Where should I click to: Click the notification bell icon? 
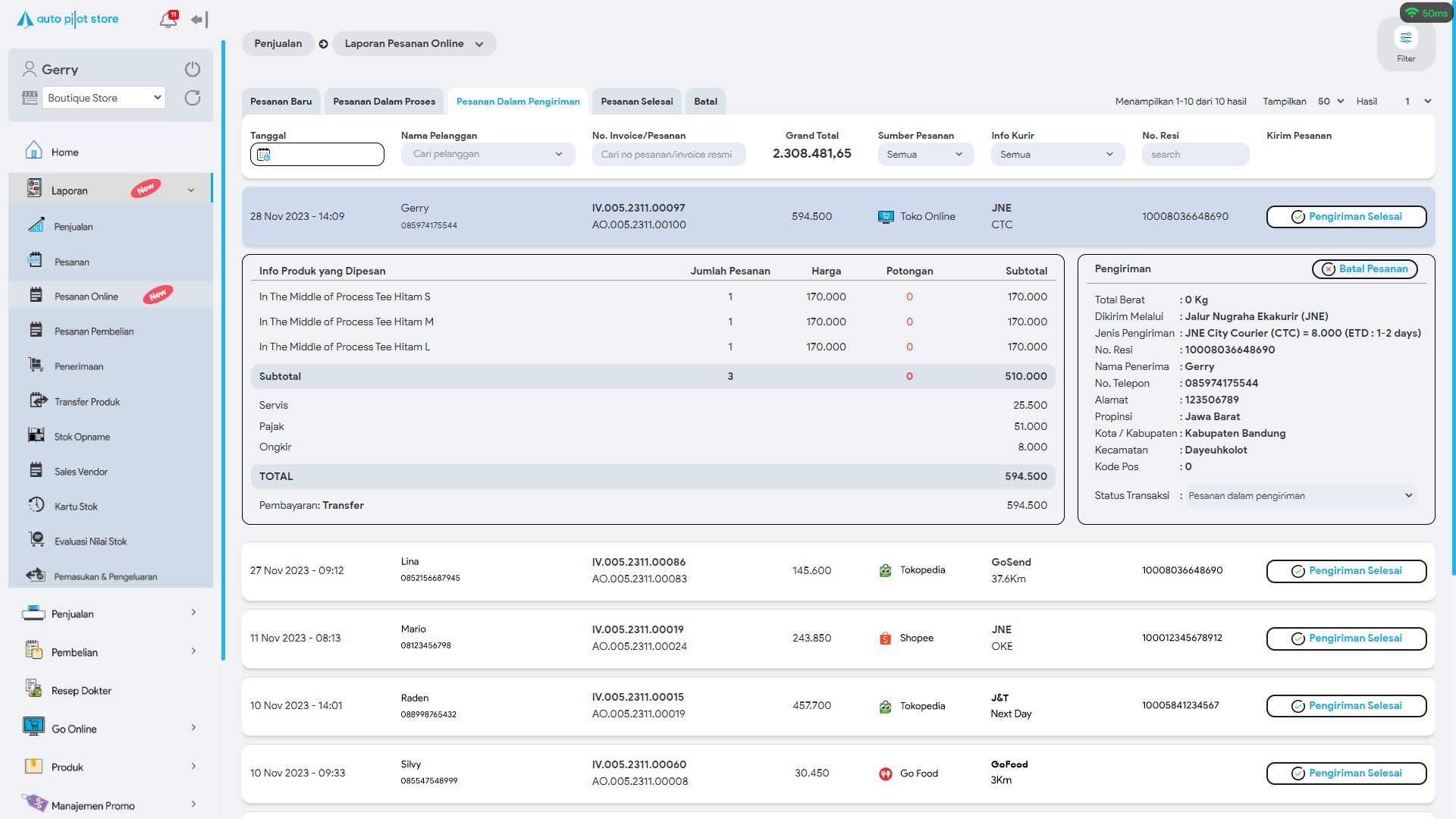tap(168, 20)
